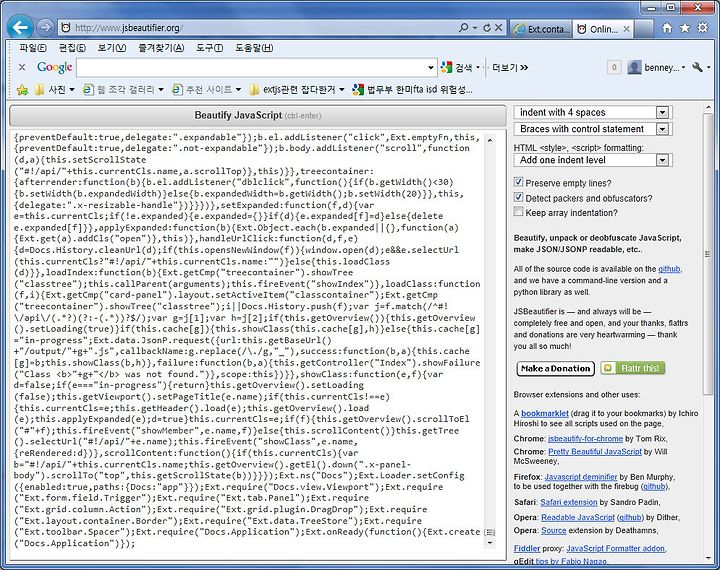Open the Google toolbar wrench settings
This screenshot has width=720, height=570.
tap(698, 68)
